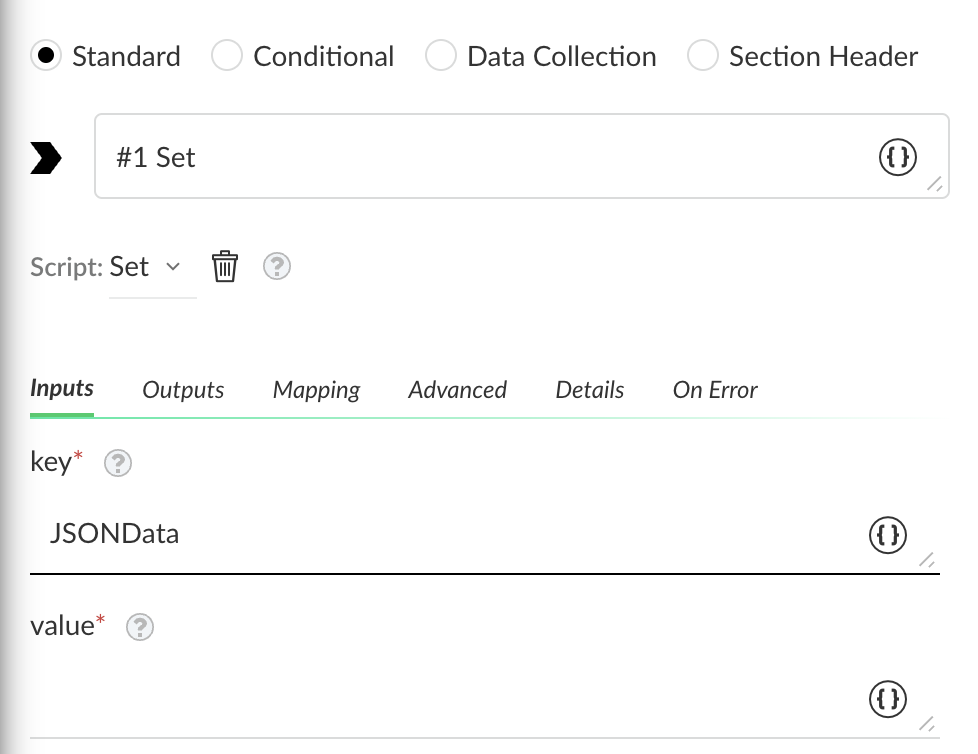Click the task name field '#1 Set'

(x=521, y=156)
